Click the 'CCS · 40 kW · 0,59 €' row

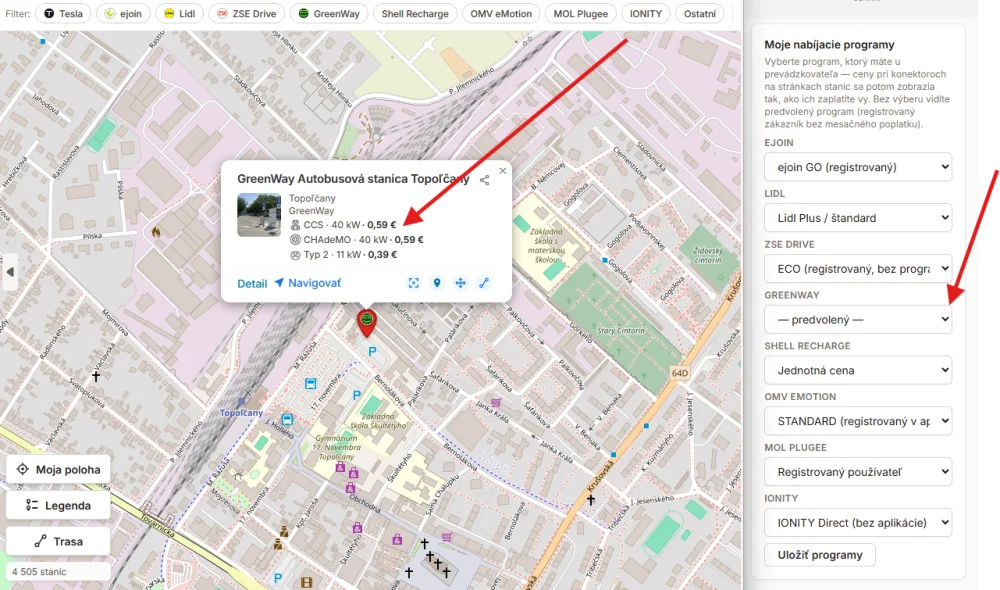point(343,225)
